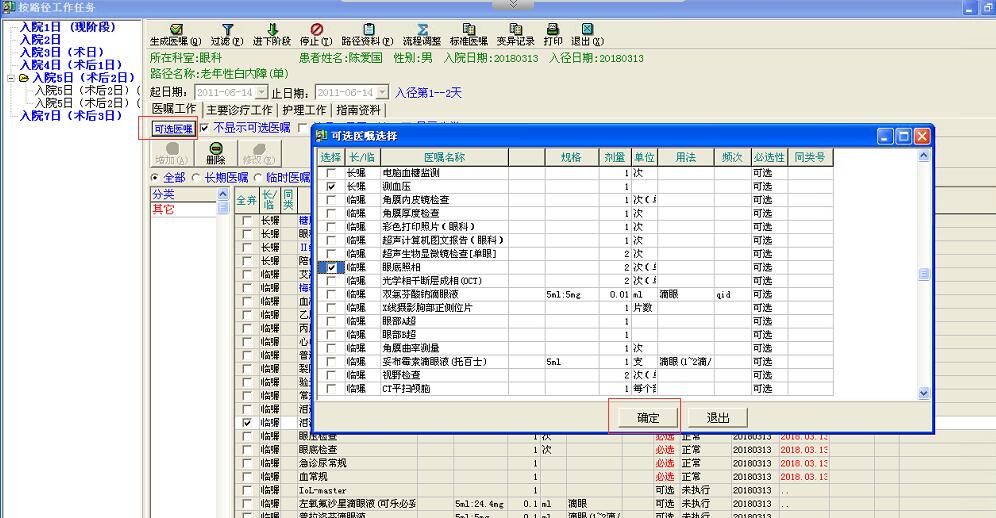Click the 起日期 date input field
Viewport: 996px width, 518px height.
point(226,92)
